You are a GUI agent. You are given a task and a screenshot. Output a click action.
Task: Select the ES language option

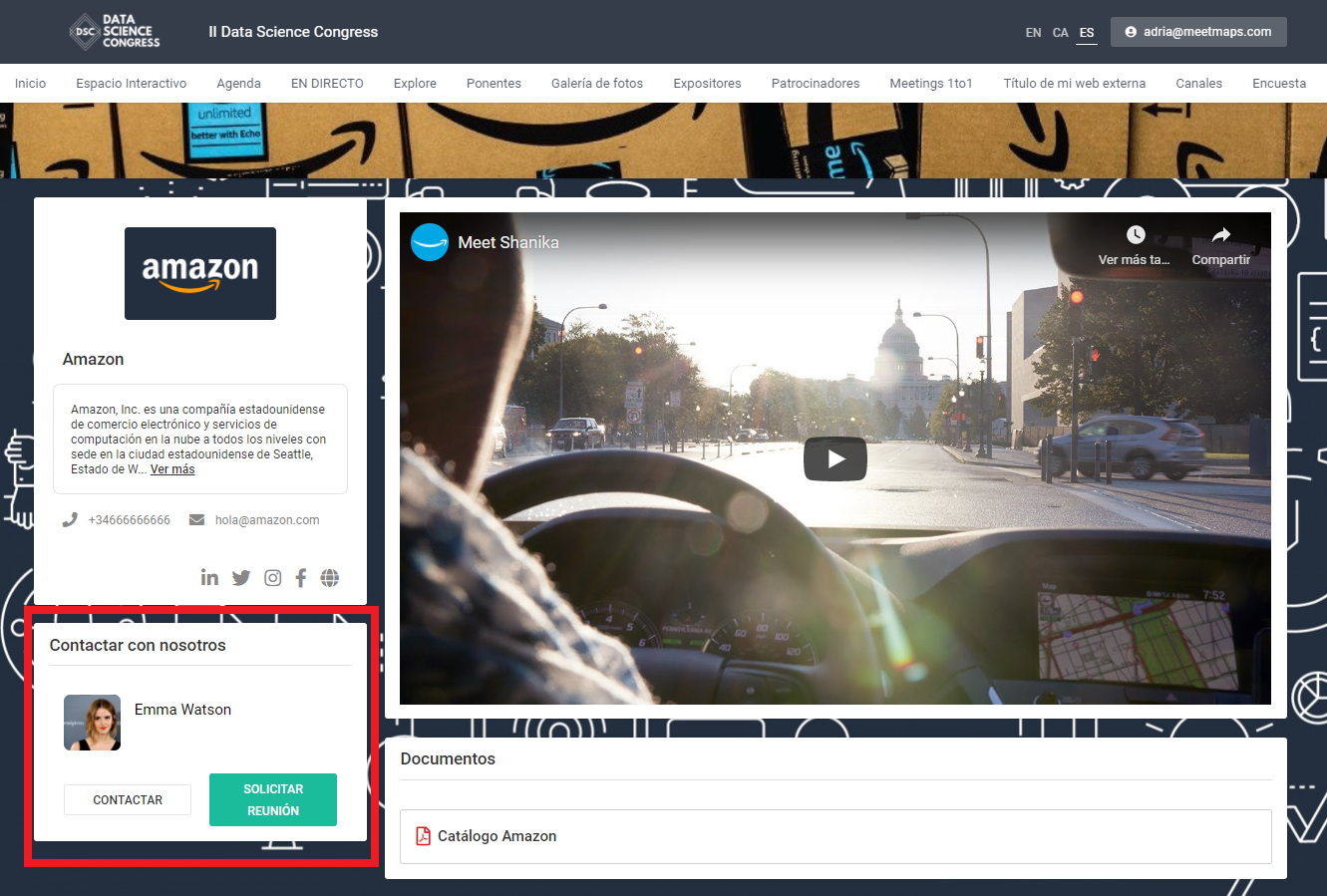[x=1087, y=33]
